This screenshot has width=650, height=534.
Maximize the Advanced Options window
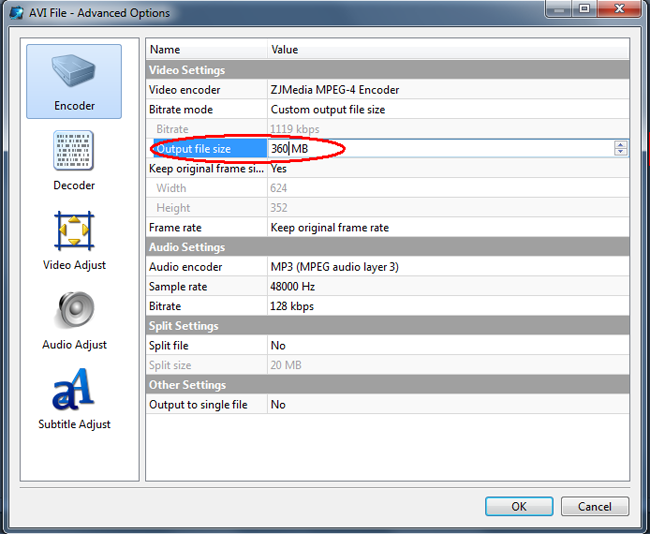(585, 9)
